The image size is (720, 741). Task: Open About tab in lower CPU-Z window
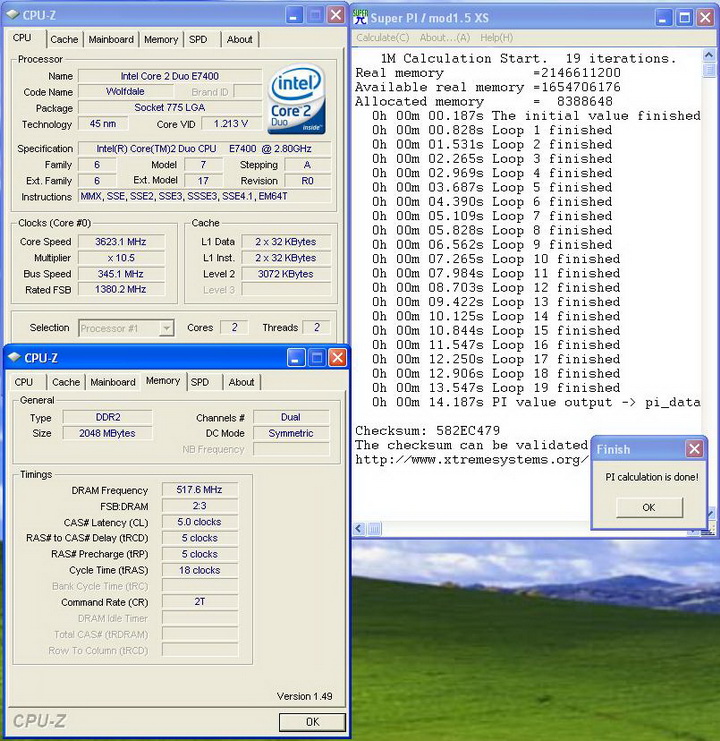[241, 382]
